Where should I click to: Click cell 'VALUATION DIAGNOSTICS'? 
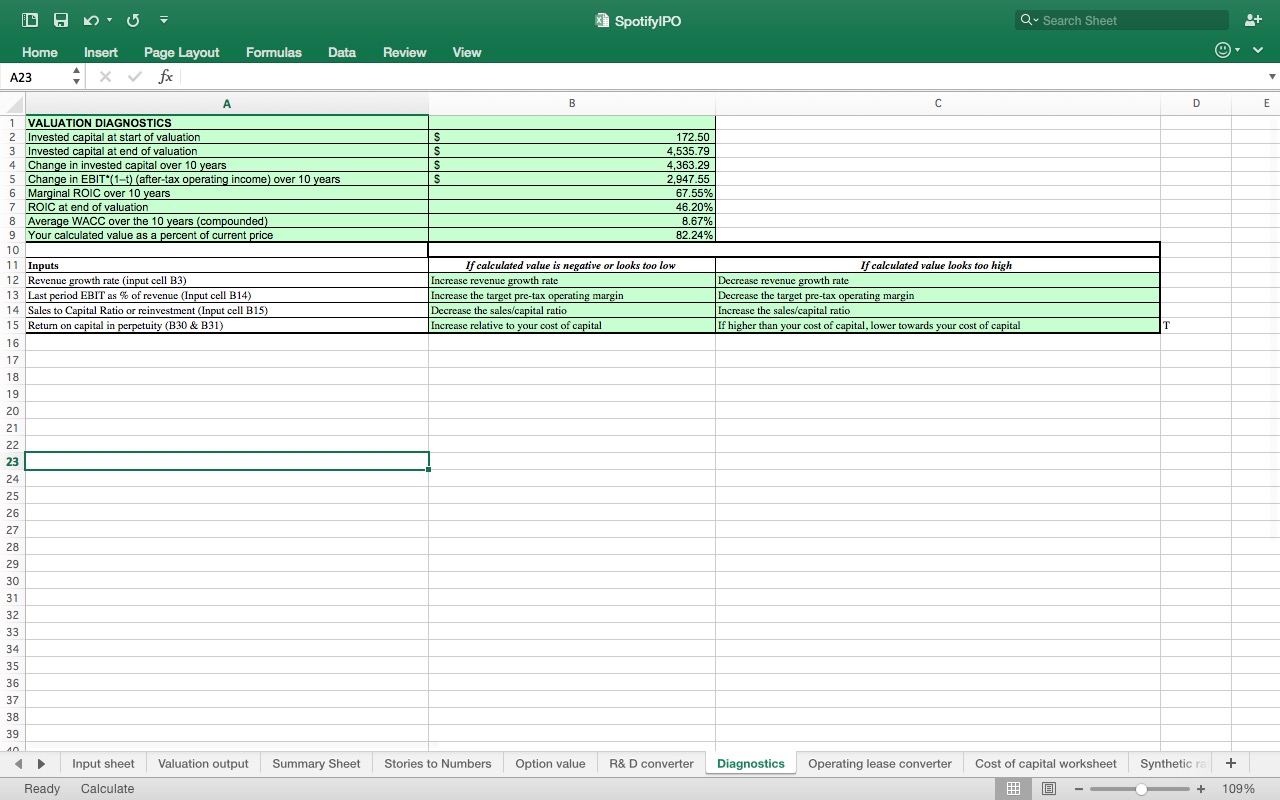tap(227, 123)
